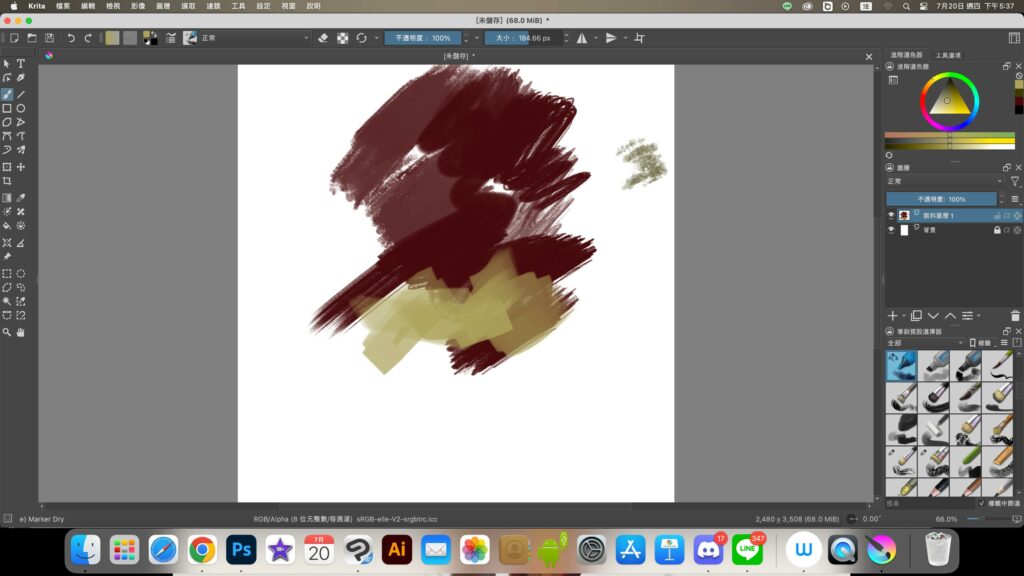The height and width of the screenshot is (576, 1024).
Task: Open horizontal mirror options arrow
Action: [596, 38]
